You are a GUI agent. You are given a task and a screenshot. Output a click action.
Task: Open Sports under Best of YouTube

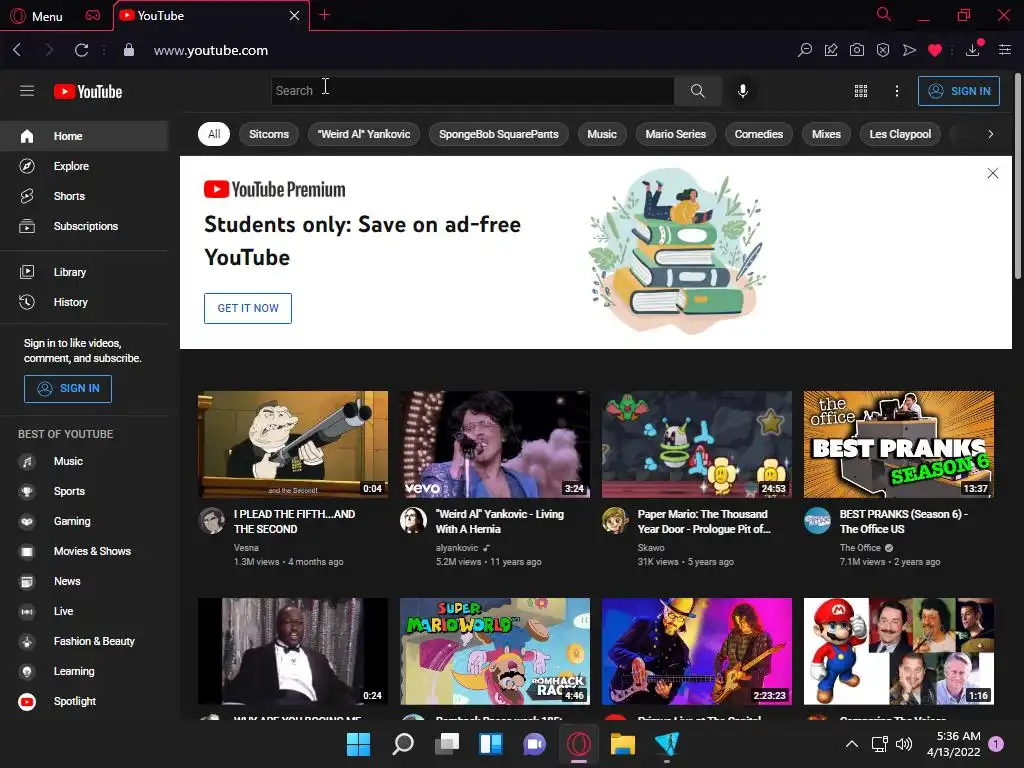point(84,491)
